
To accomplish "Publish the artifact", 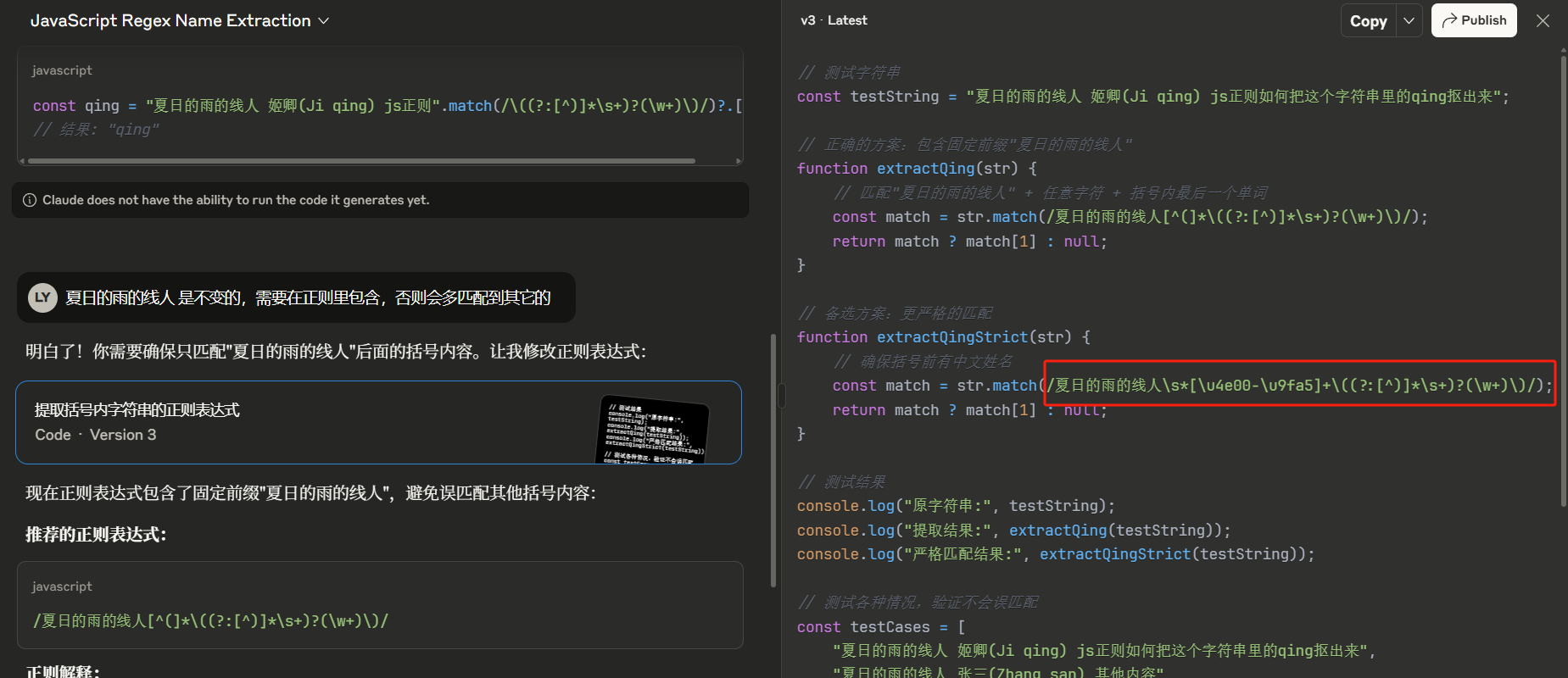I will [x=1474, y=20].
